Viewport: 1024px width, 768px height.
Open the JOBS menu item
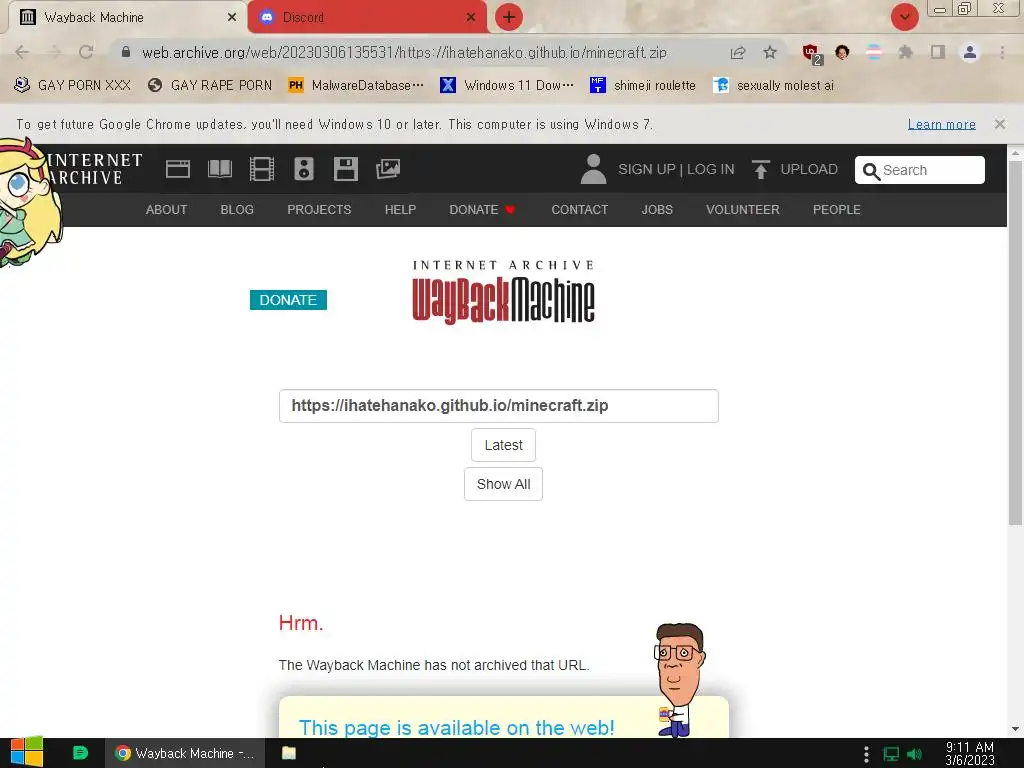tap(656, 210)
